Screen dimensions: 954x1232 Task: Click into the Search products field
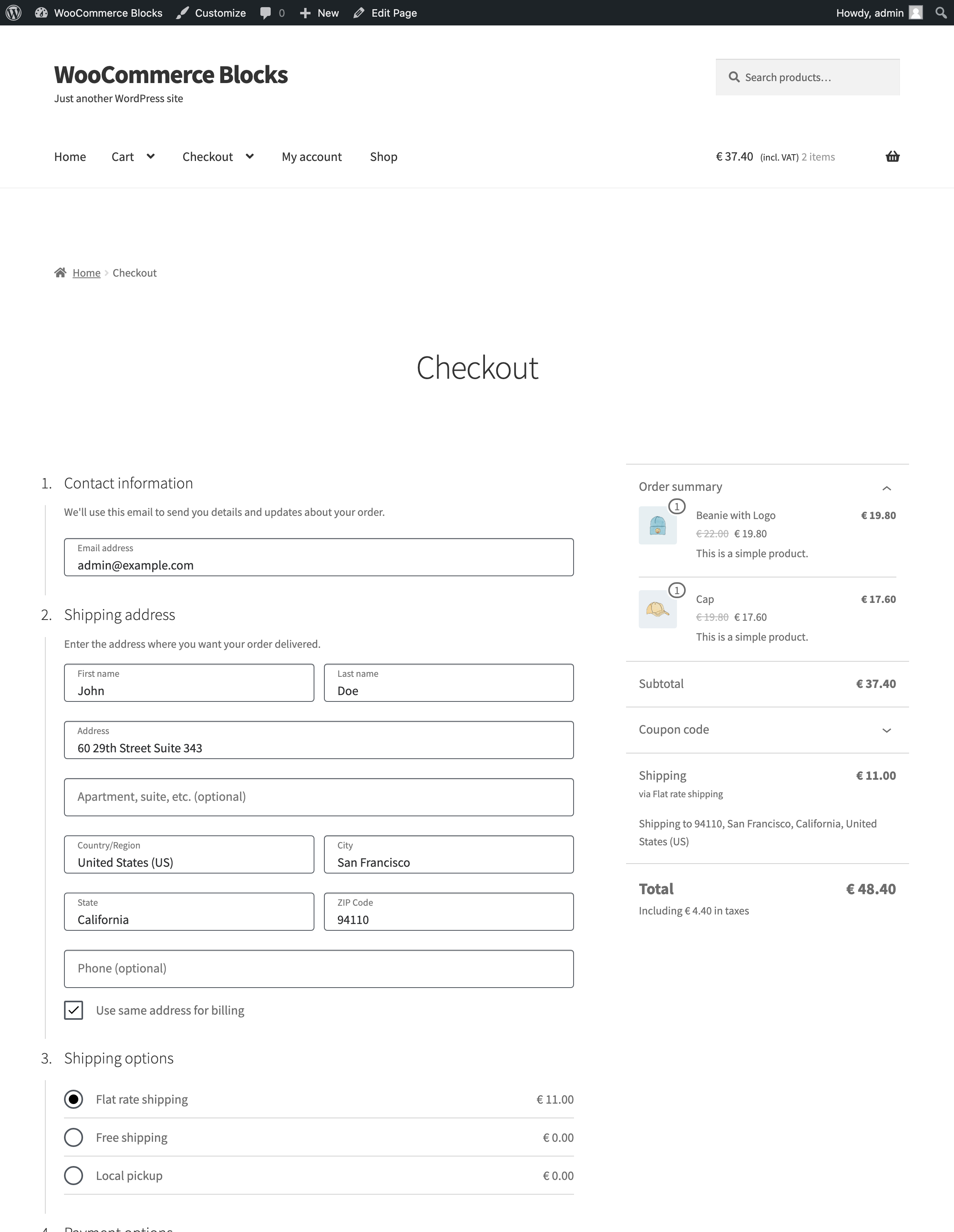point(807,77)
